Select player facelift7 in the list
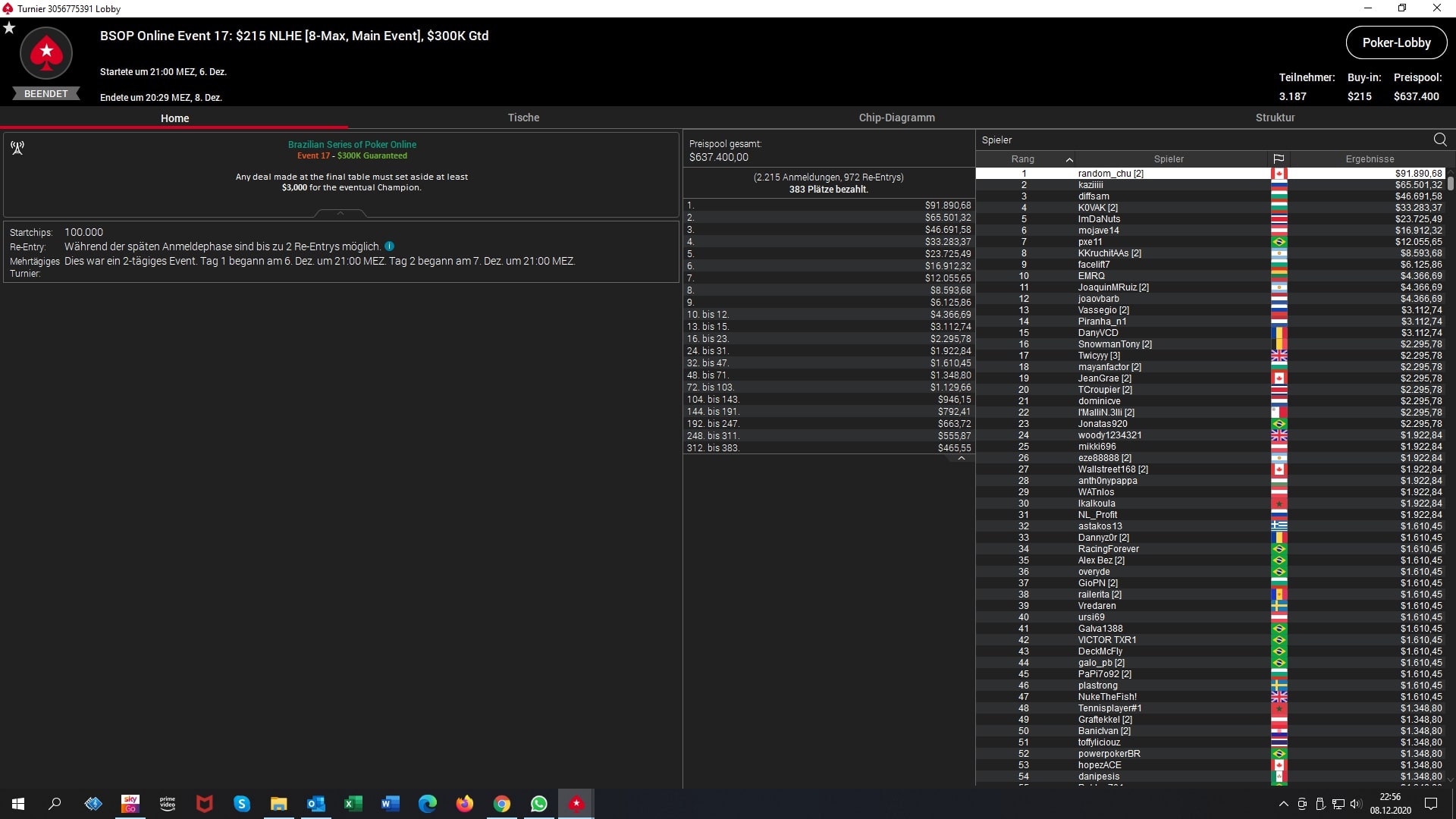The width and height of the screenshot is (1456, 819). click(1210, 265)
